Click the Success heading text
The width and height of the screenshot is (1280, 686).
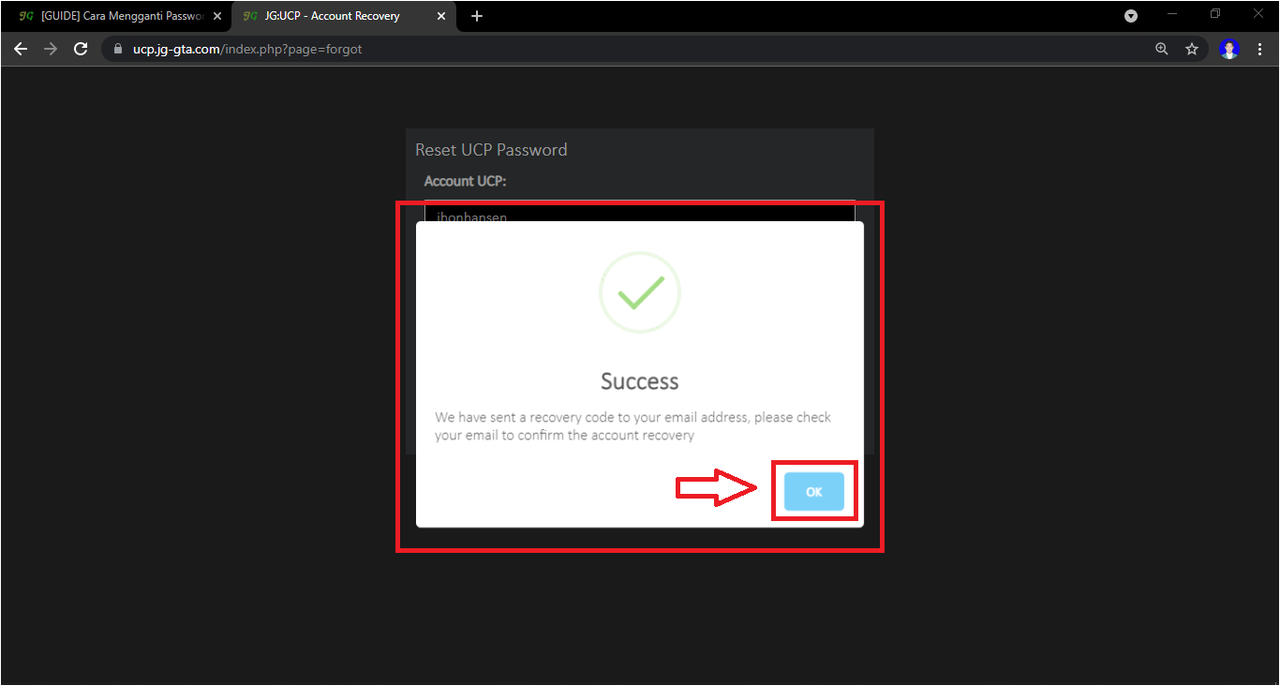tap(639, 381)
